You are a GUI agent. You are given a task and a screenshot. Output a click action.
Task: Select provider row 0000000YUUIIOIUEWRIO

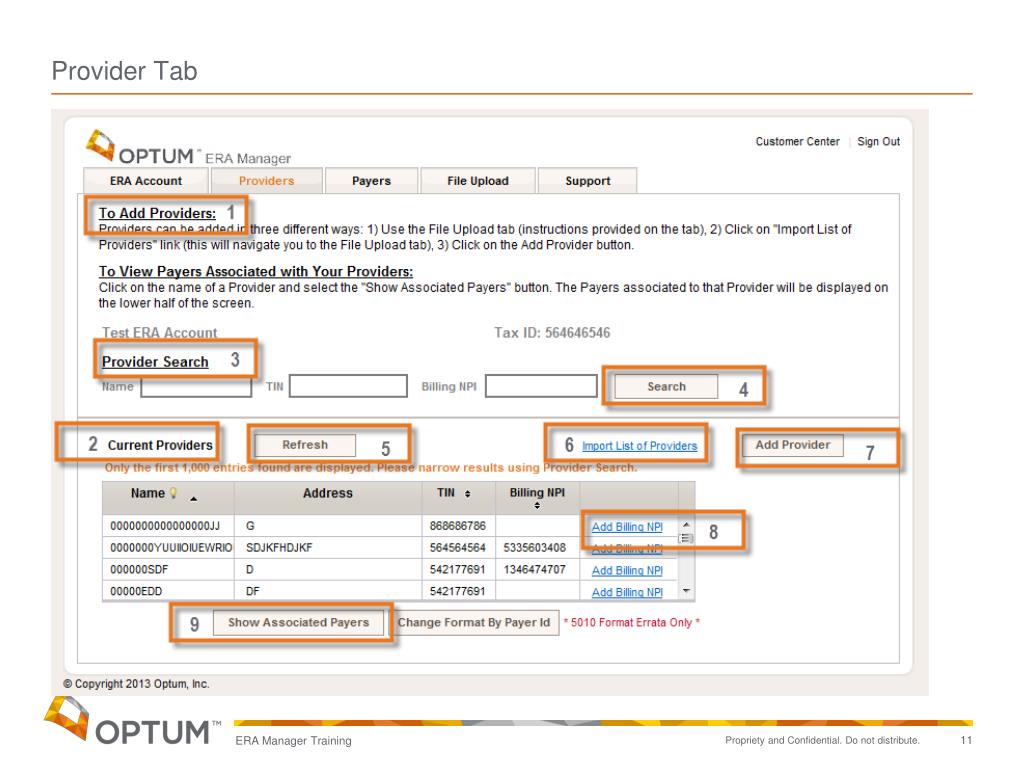(x=391, y=547)
